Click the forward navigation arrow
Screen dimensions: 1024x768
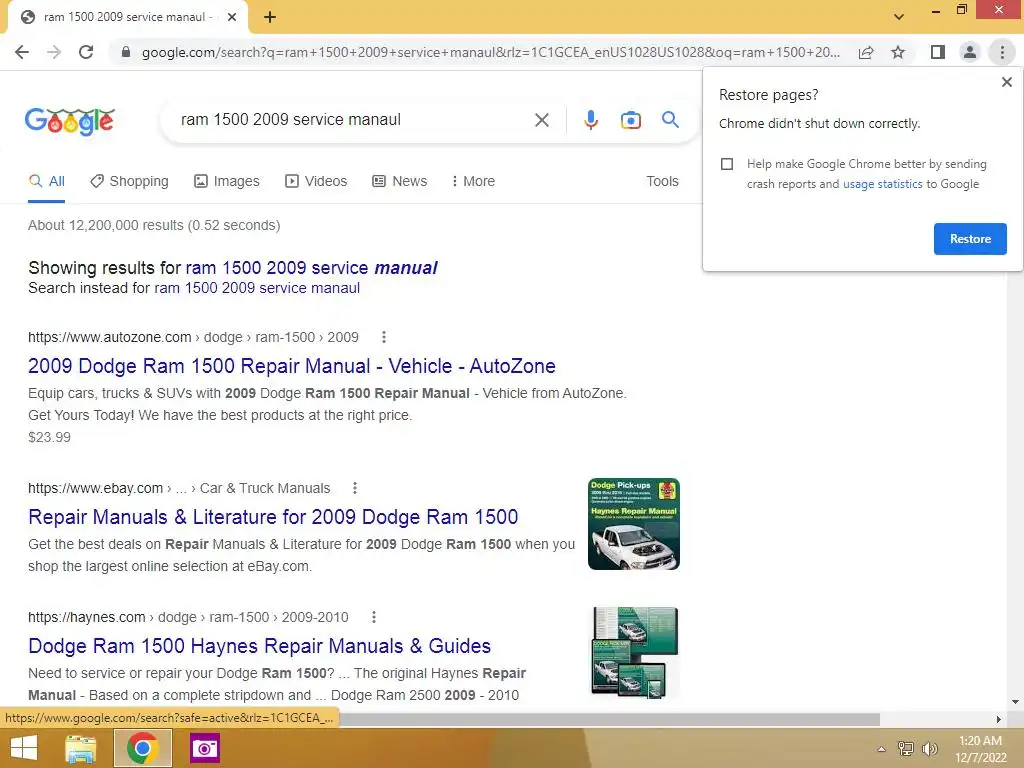[x=54, y=52]
